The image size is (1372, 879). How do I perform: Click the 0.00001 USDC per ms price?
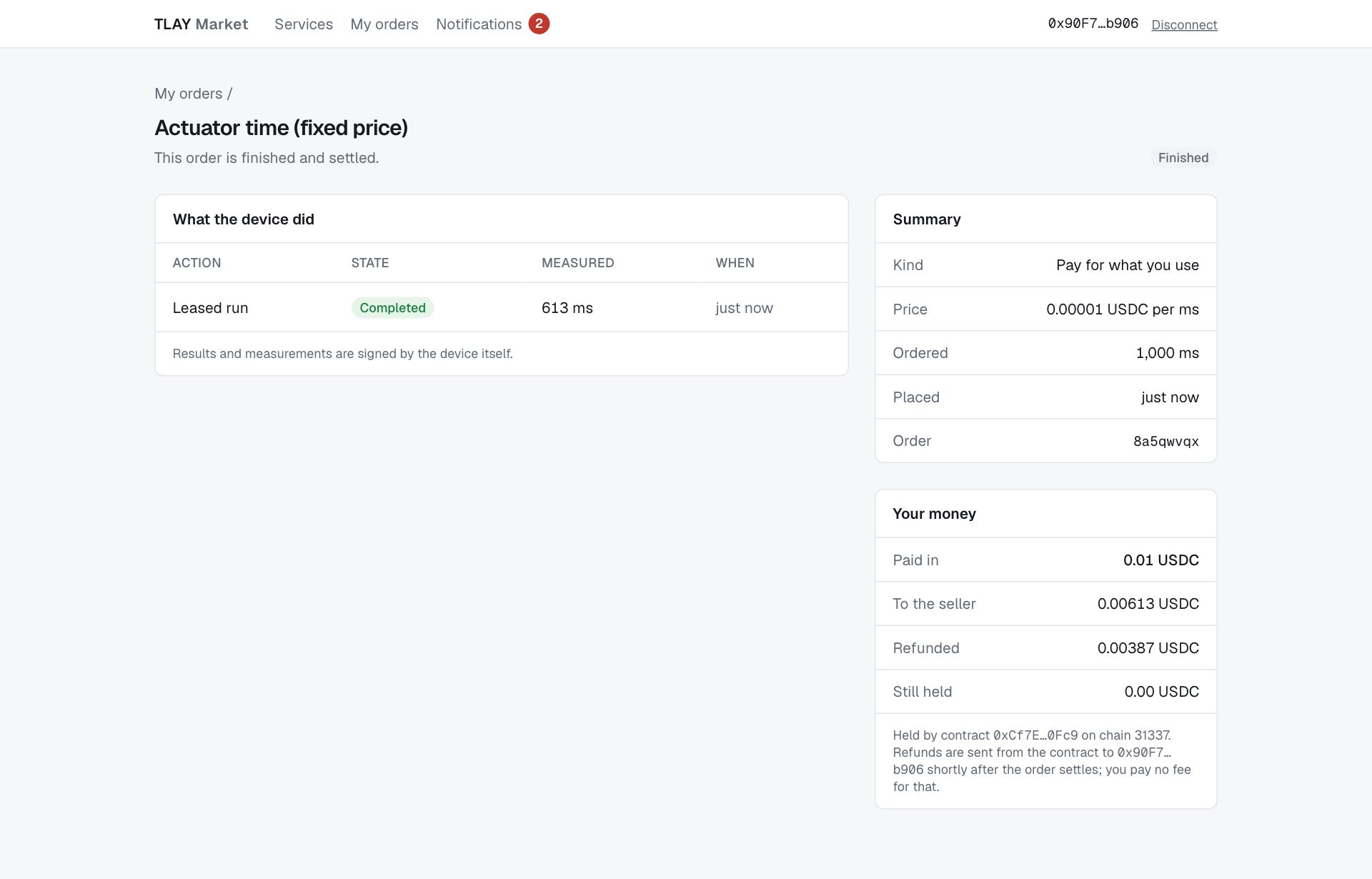click(x=1123, y=309)
